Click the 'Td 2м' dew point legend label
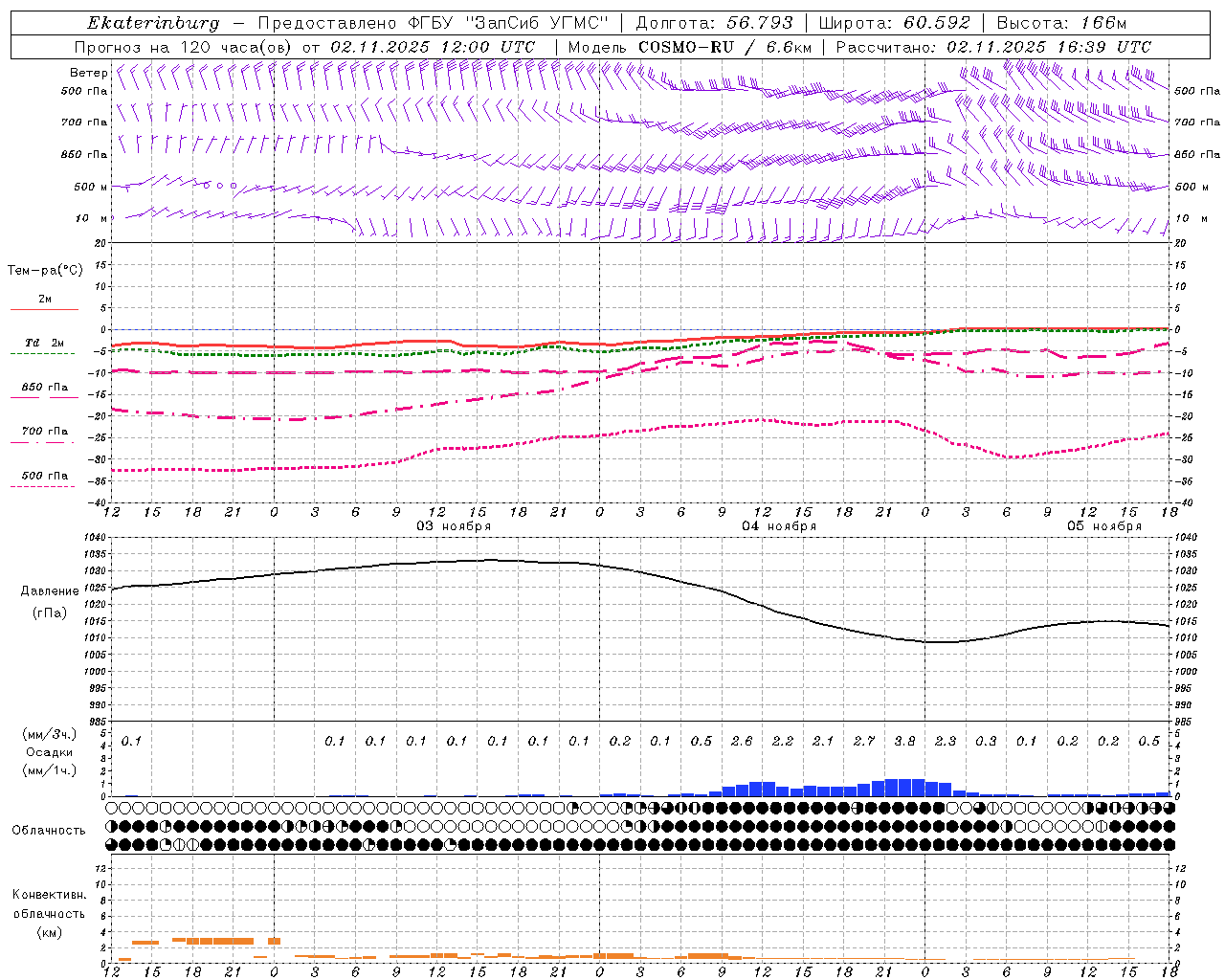Screen dimensions: 1225x980 45,343
